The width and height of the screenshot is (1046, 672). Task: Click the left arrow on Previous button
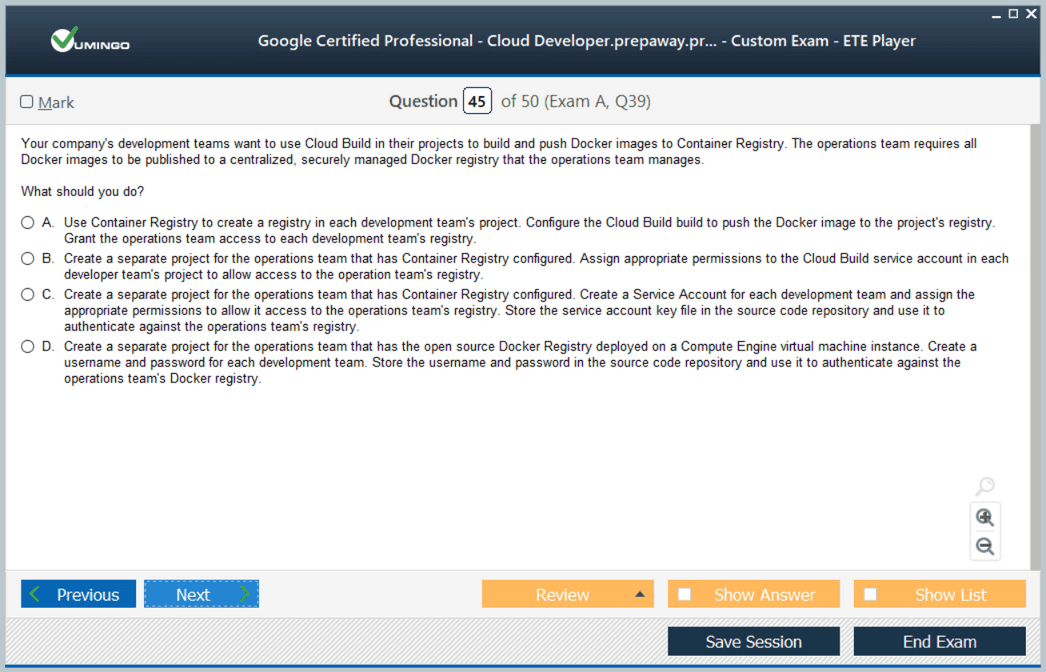tap(36, 595)
